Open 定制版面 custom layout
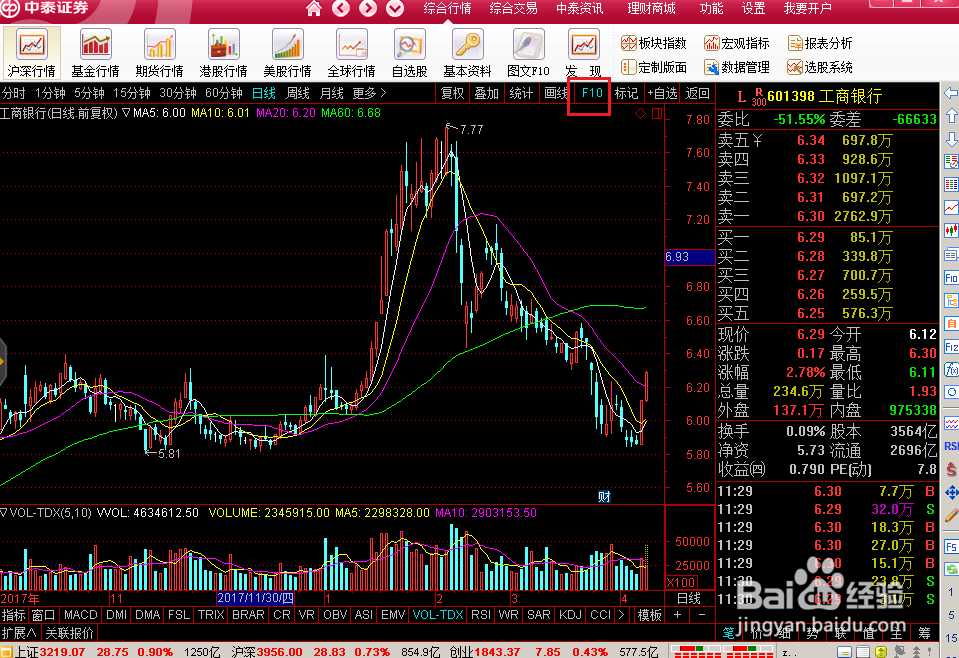 (x=654, y=67)
